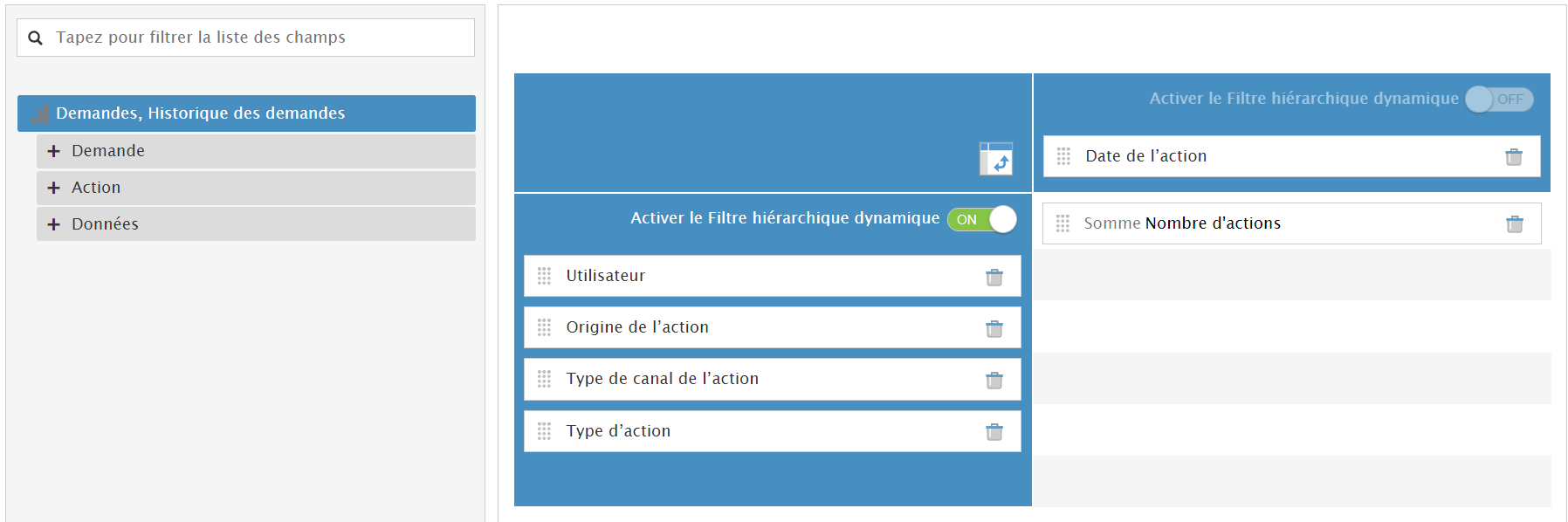The height and width of the screenshot is (522, 1568).
Task: Grab the drag handle of Utilisateur
Action: (x=544, y=276)
